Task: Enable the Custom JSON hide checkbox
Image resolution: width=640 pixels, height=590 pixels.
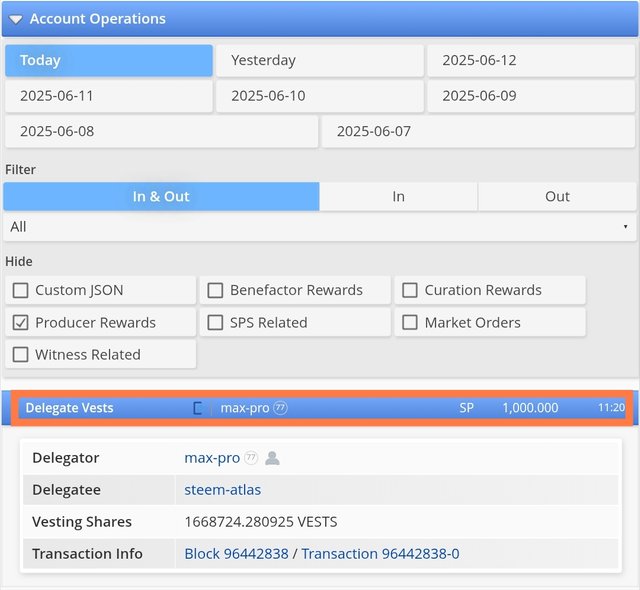Action: pos(20,291)
